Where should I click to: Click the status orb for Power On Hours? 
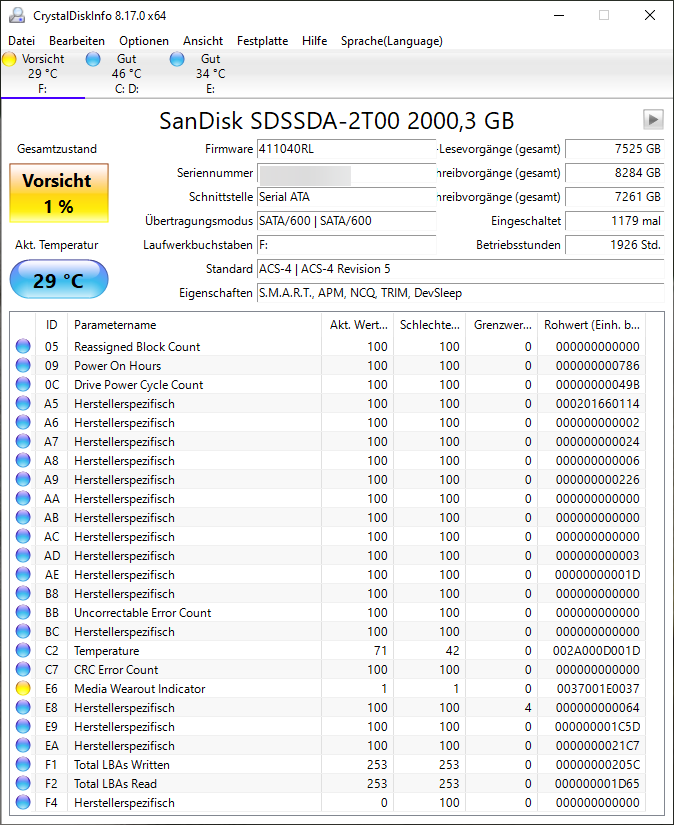(x=23, y=365)
